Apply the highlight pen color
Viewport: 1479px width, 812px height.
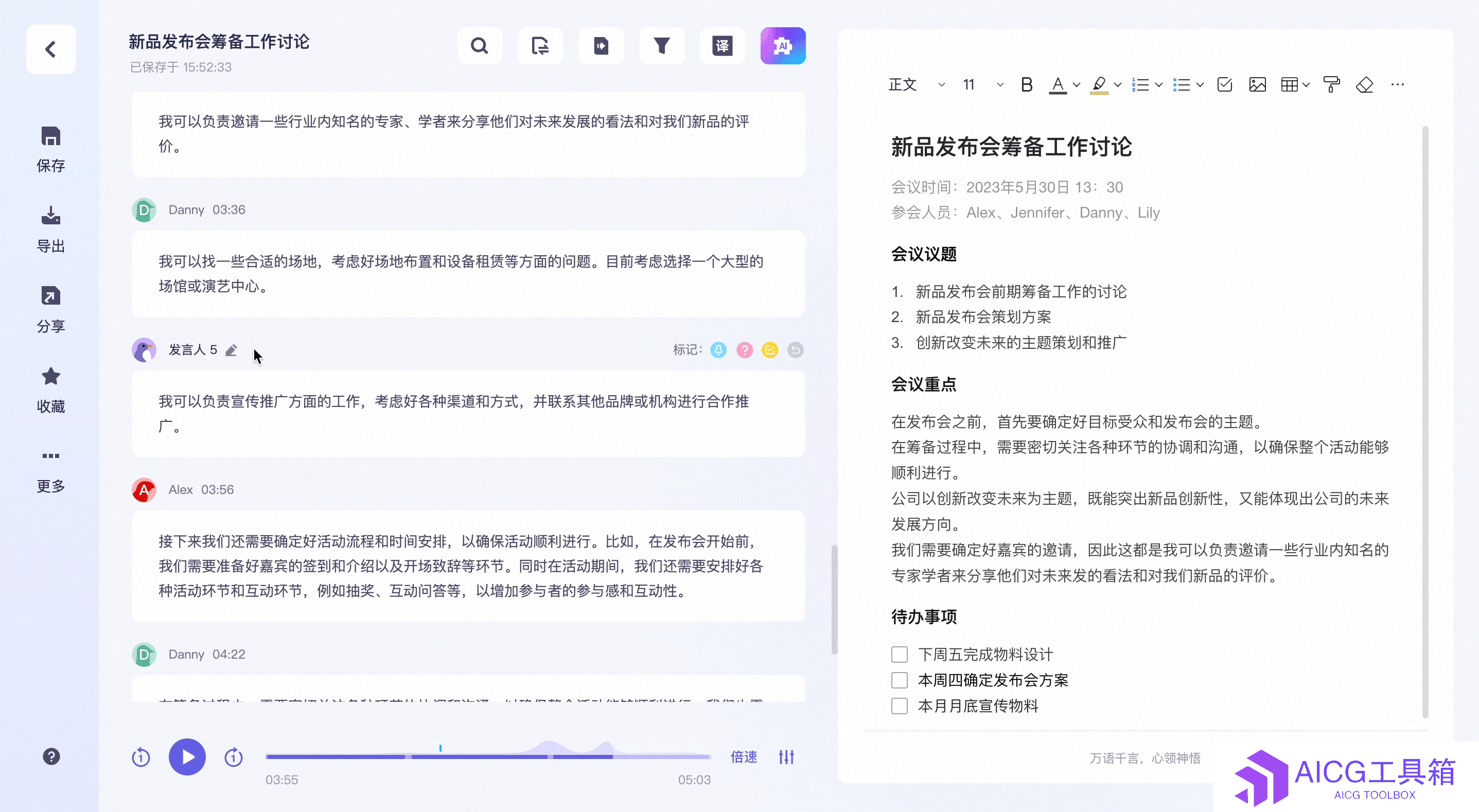[1099, 85]
